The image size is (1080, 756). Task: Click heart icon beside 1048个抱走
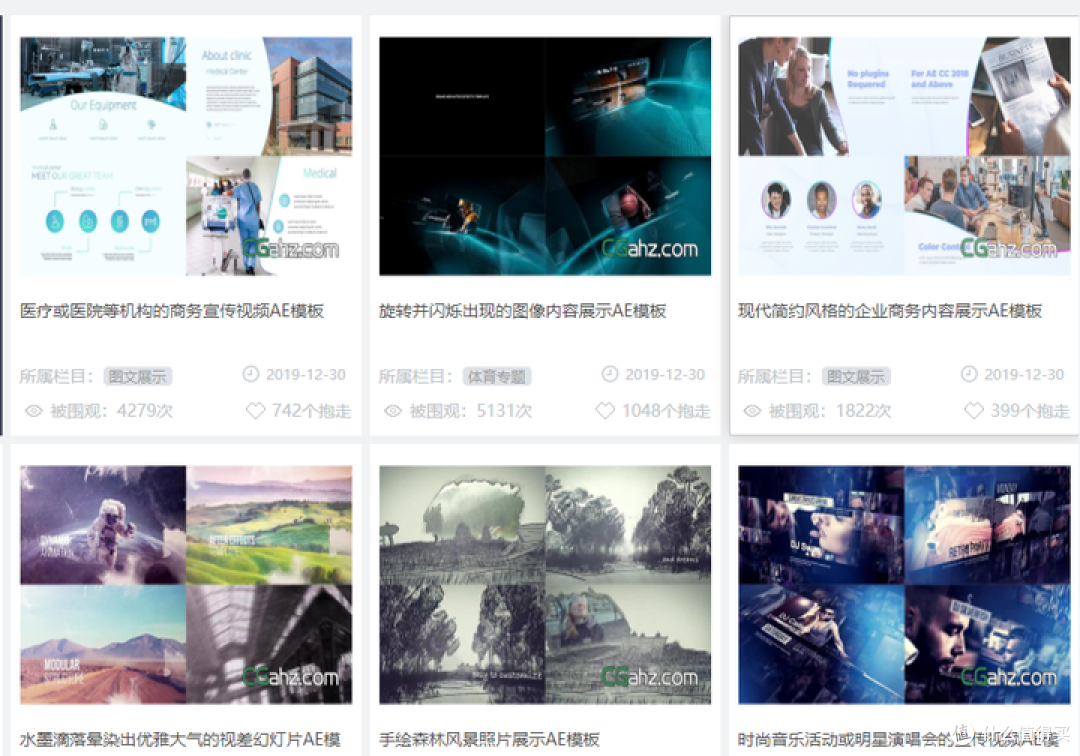pyautogui.click(x=605, y=411)
